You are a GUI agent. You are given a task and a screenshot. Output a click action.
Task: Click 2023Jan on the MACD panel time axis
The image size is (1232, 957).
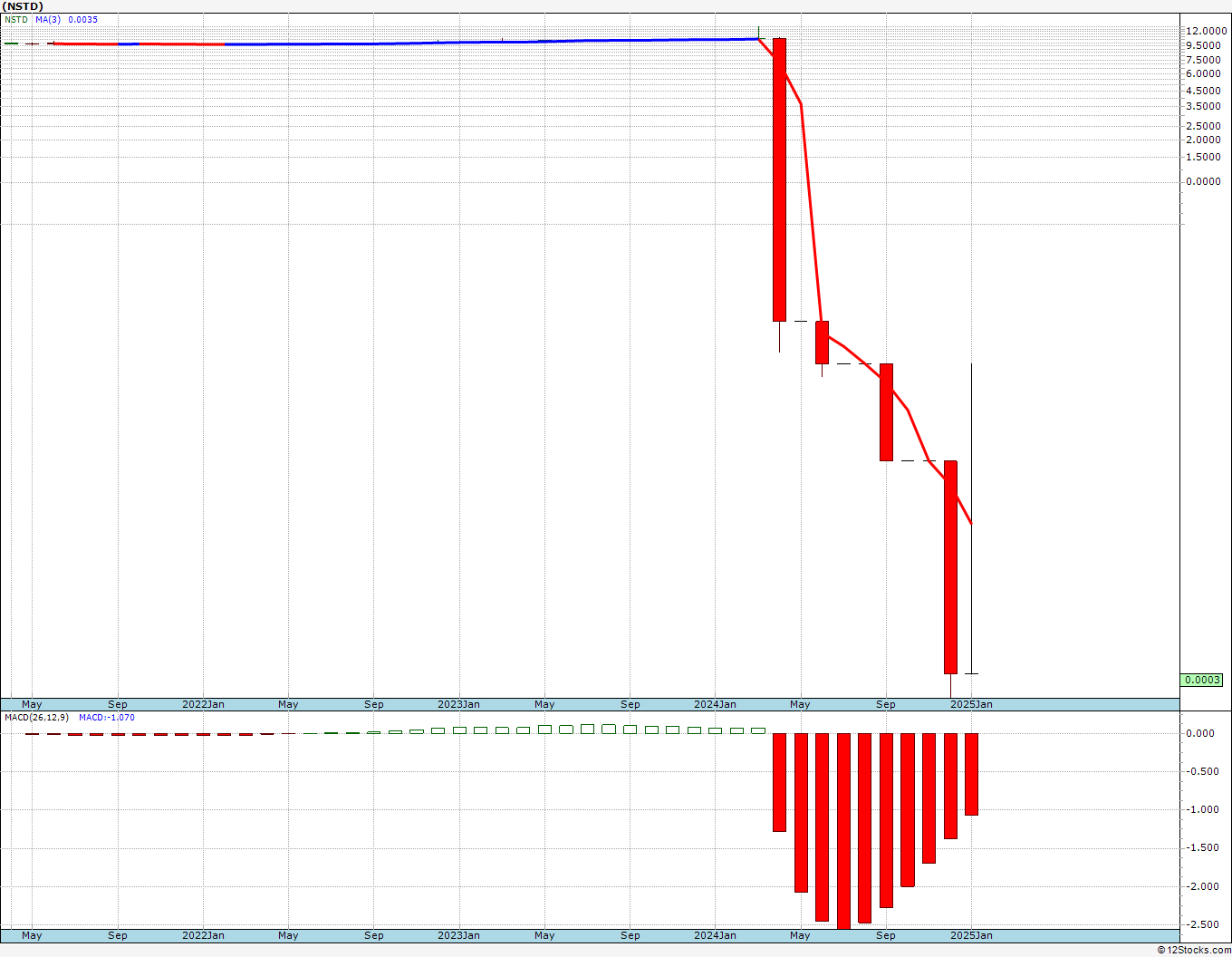tap(459, 935)
